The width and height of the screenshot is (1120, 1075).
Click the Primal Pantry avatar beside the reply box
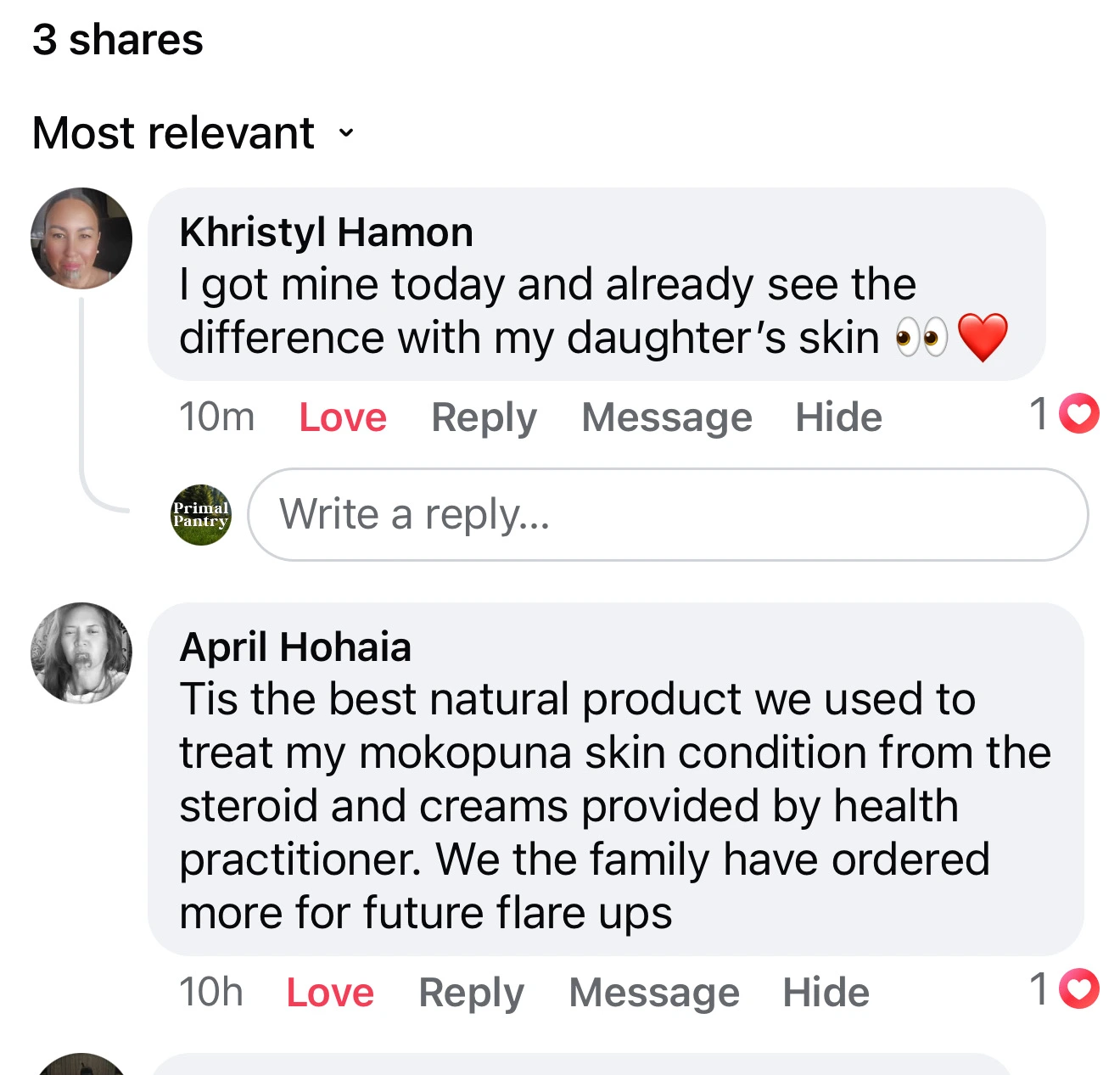click(201, 514)
